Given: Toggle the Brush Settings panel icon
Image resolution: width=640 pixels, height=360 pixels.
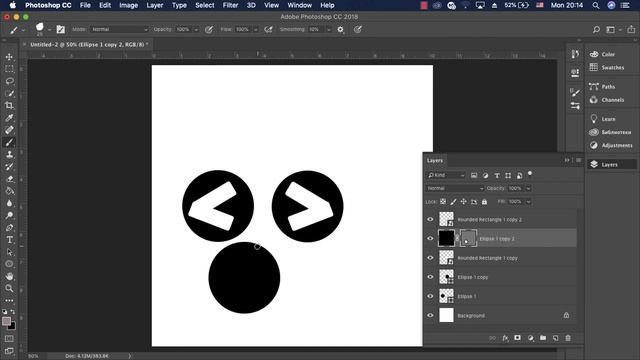Looking at the screenshot, I should tap(61, 29).
